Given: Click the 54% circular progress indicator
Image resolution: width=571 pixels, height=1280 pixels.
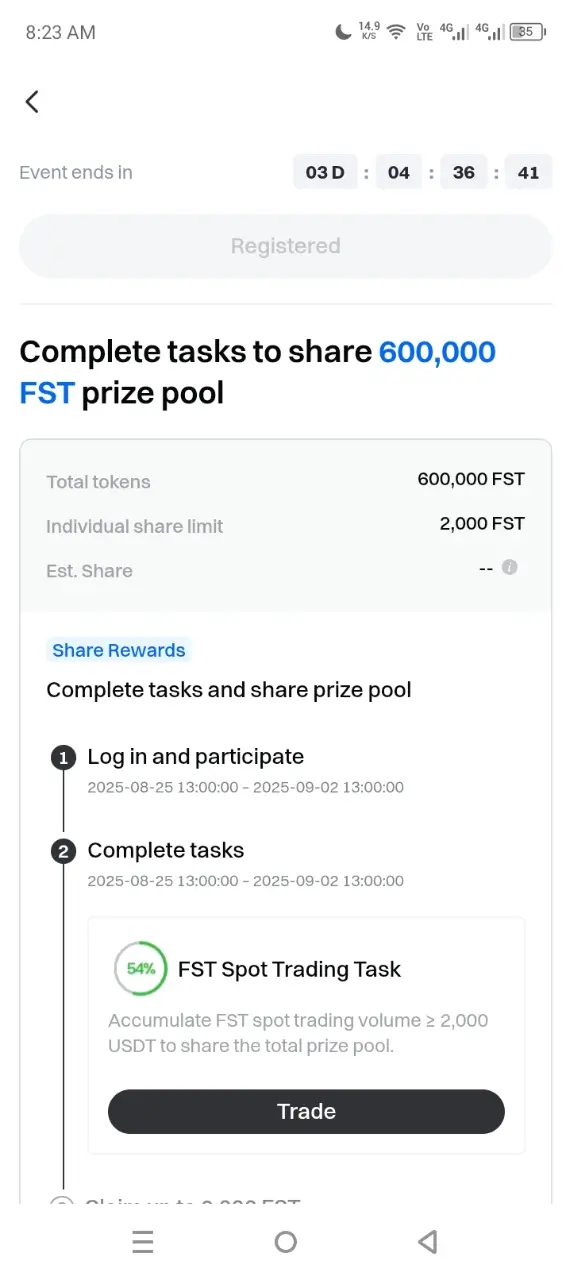Looking at the screenshot, I should pos(140,969).
